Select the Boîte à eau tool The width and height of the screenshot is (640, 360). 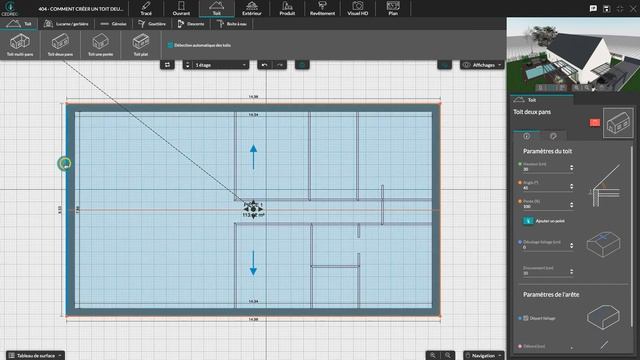click(x=231, y=24)
